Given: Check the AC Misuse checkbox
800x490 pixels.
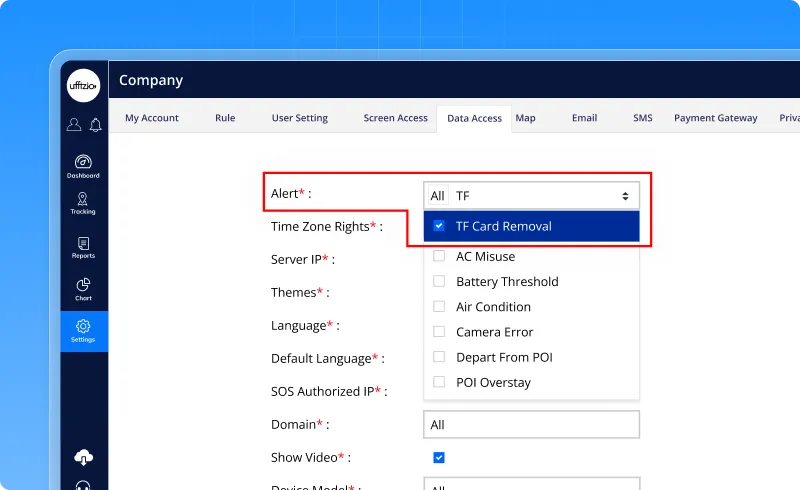Looking at the screenshot, I should click(439, 256).
